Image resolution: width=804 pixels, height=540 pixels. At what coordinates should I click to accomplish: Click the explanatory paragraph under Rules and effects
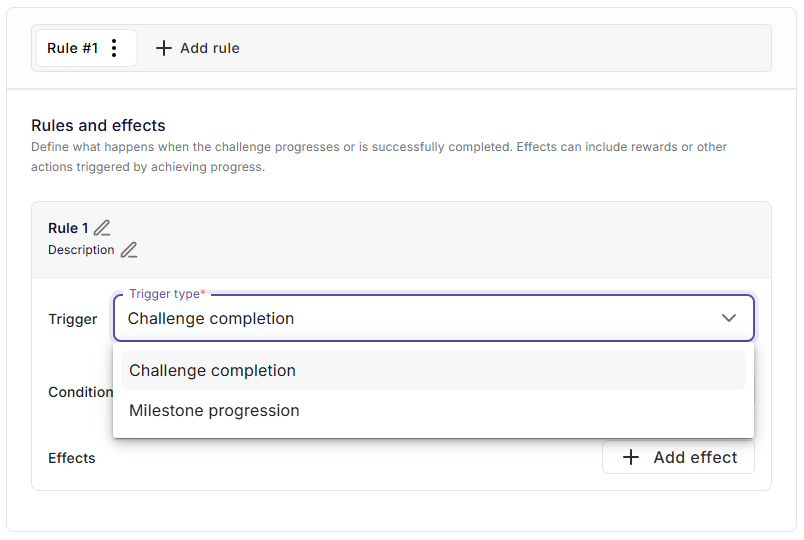379,156
